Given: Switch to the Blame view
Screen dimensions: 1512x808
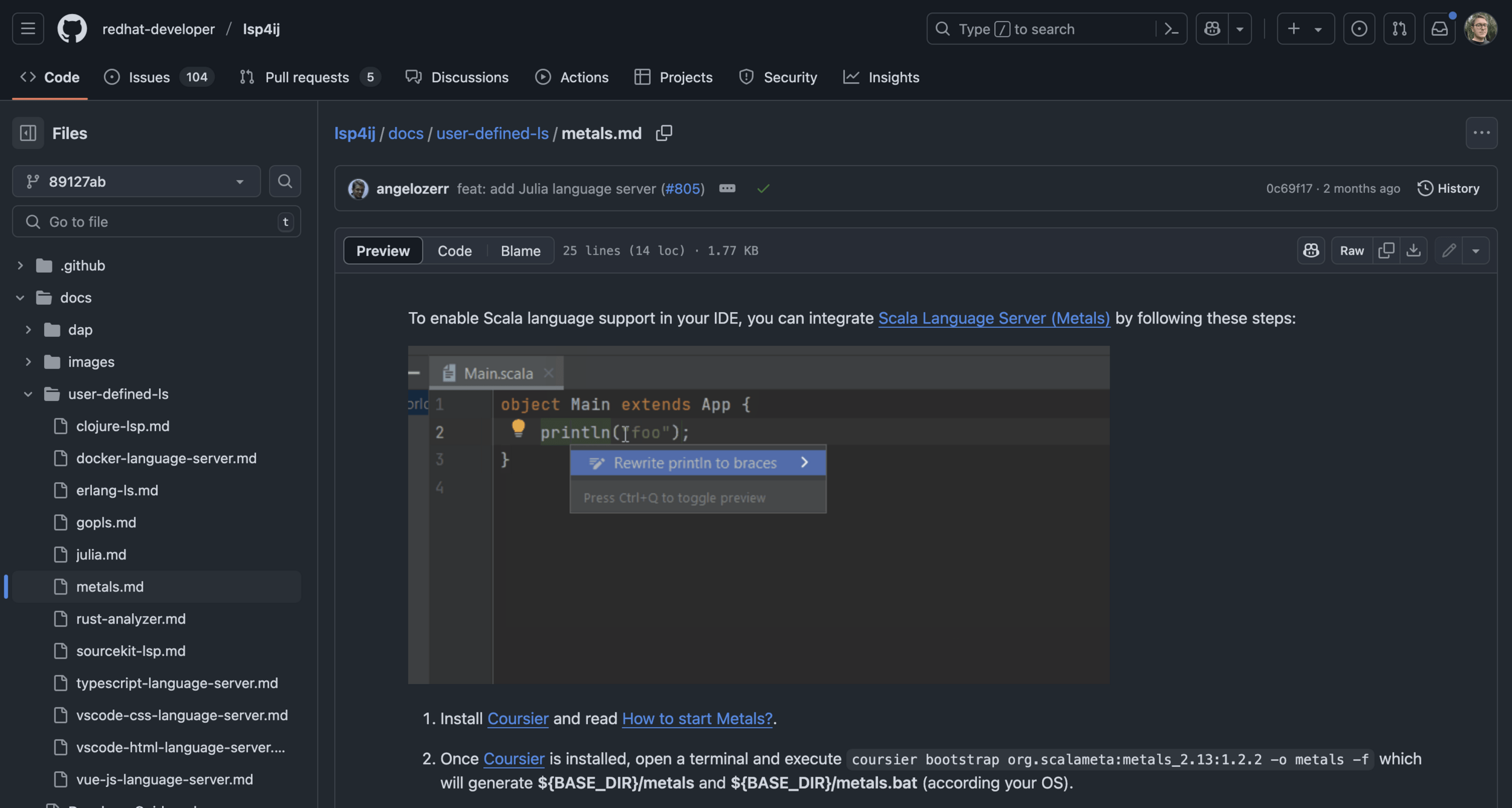Looking at the screenshot, I should pyautogui.click(x=520, y=250).
